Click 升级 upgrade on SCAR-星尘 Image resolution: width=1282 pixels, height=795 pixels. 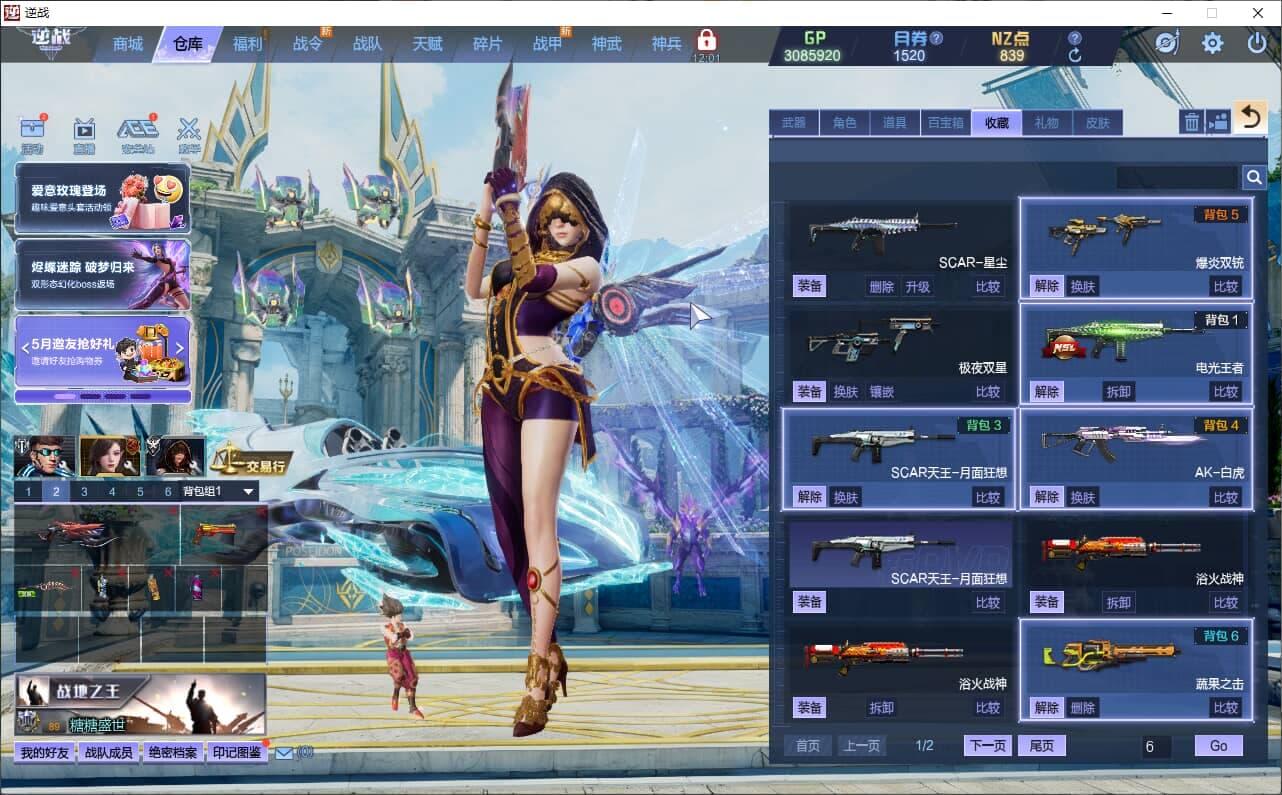pyautogui.click(x=918, y=286)
